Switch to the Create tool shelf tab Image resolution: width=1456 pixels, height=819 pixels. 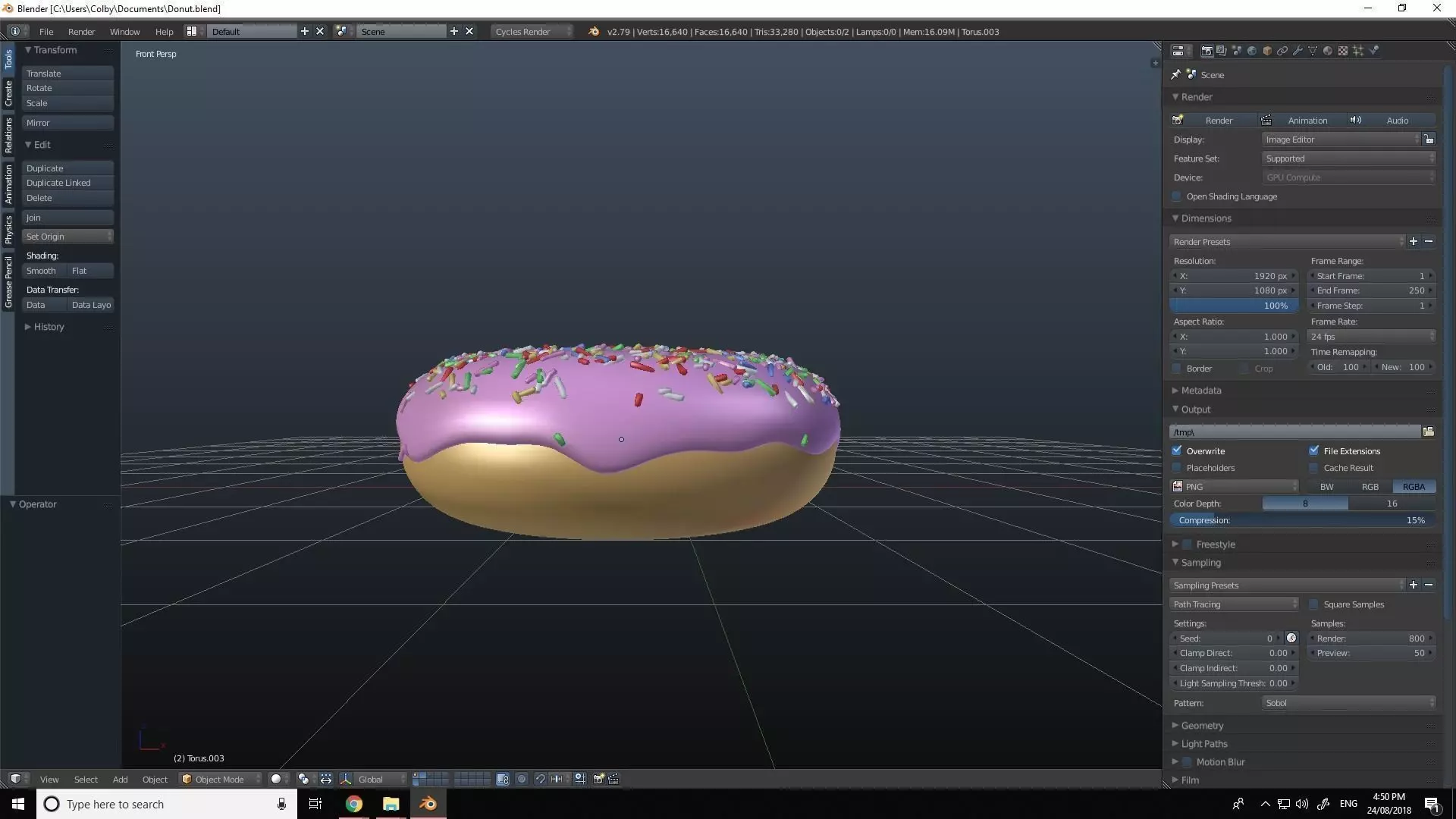coord(8,93)
